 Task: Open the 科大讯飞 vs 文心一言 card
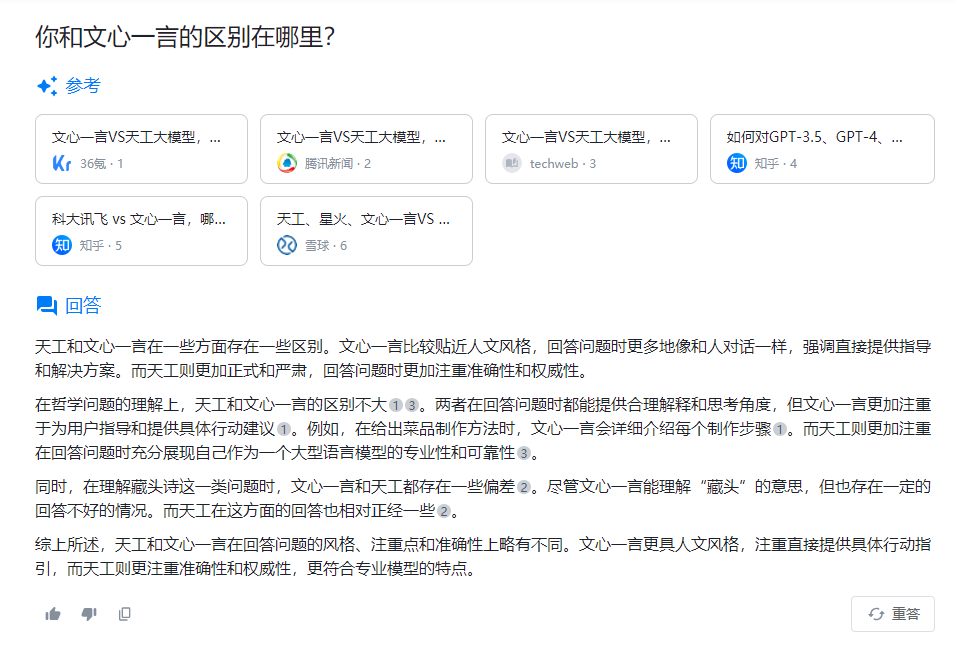click(141, 231)
